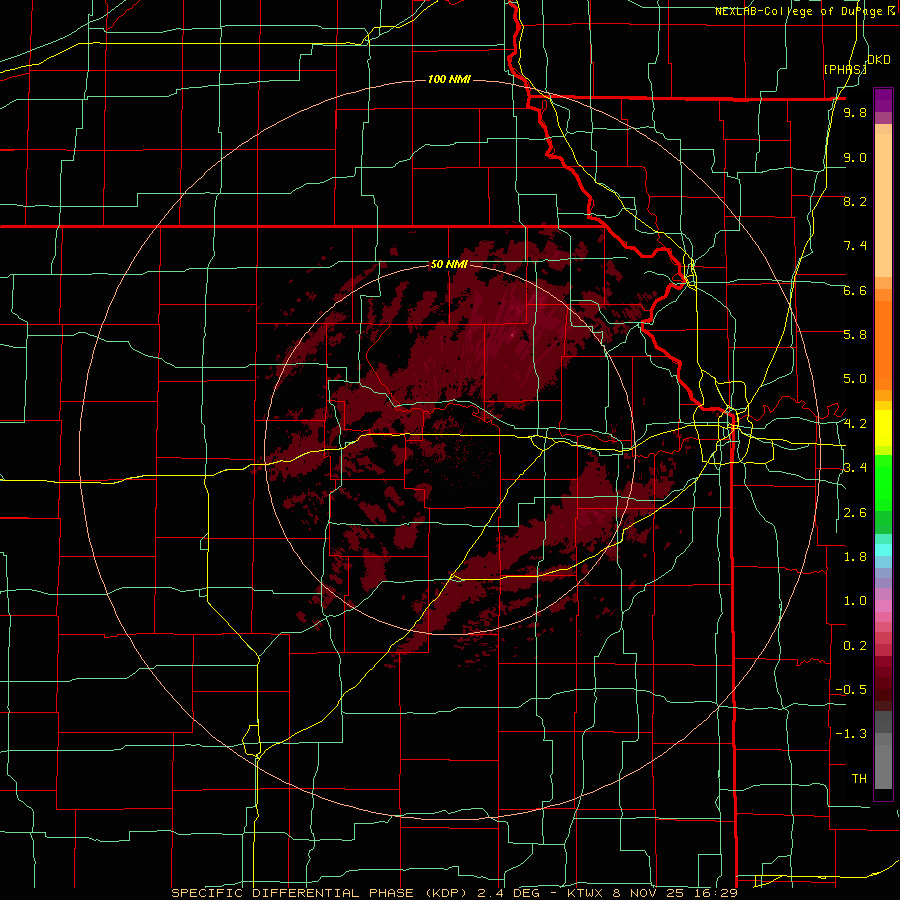Select the 7.4 value on the legend
This screenshot has width=900, height=900.
855,246
